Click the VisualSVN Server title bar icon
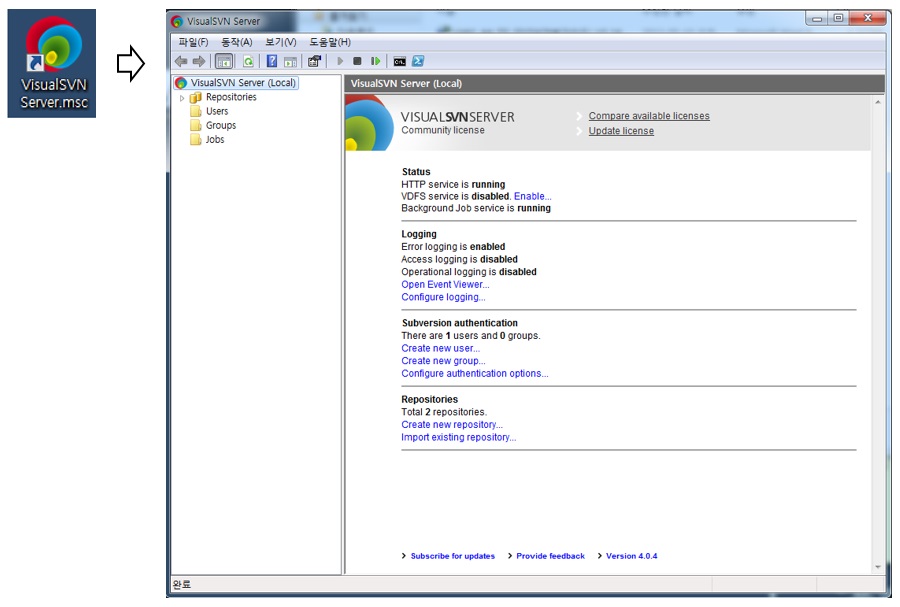 coord(177,22)
